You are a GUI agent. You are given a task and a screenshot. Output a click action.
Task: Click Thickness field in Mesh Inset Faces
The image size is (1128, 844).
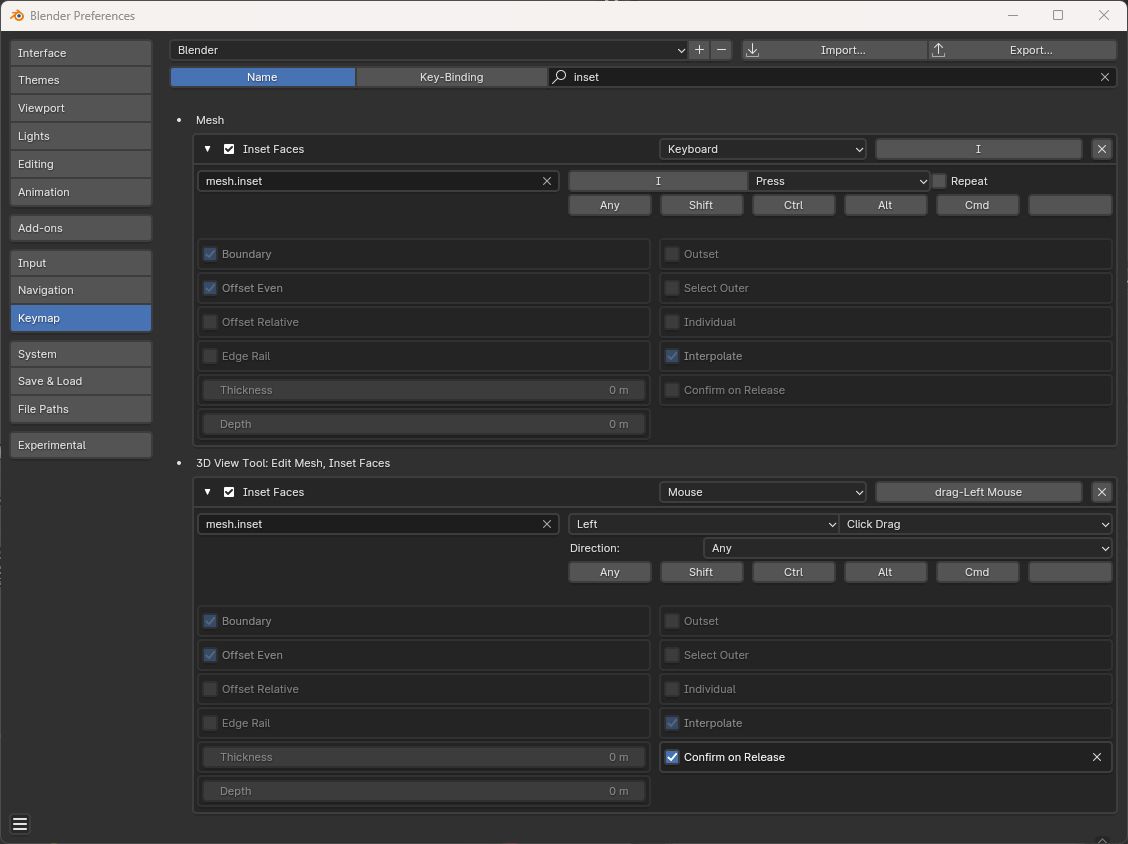pyautogui.click(x=424, y=390)
